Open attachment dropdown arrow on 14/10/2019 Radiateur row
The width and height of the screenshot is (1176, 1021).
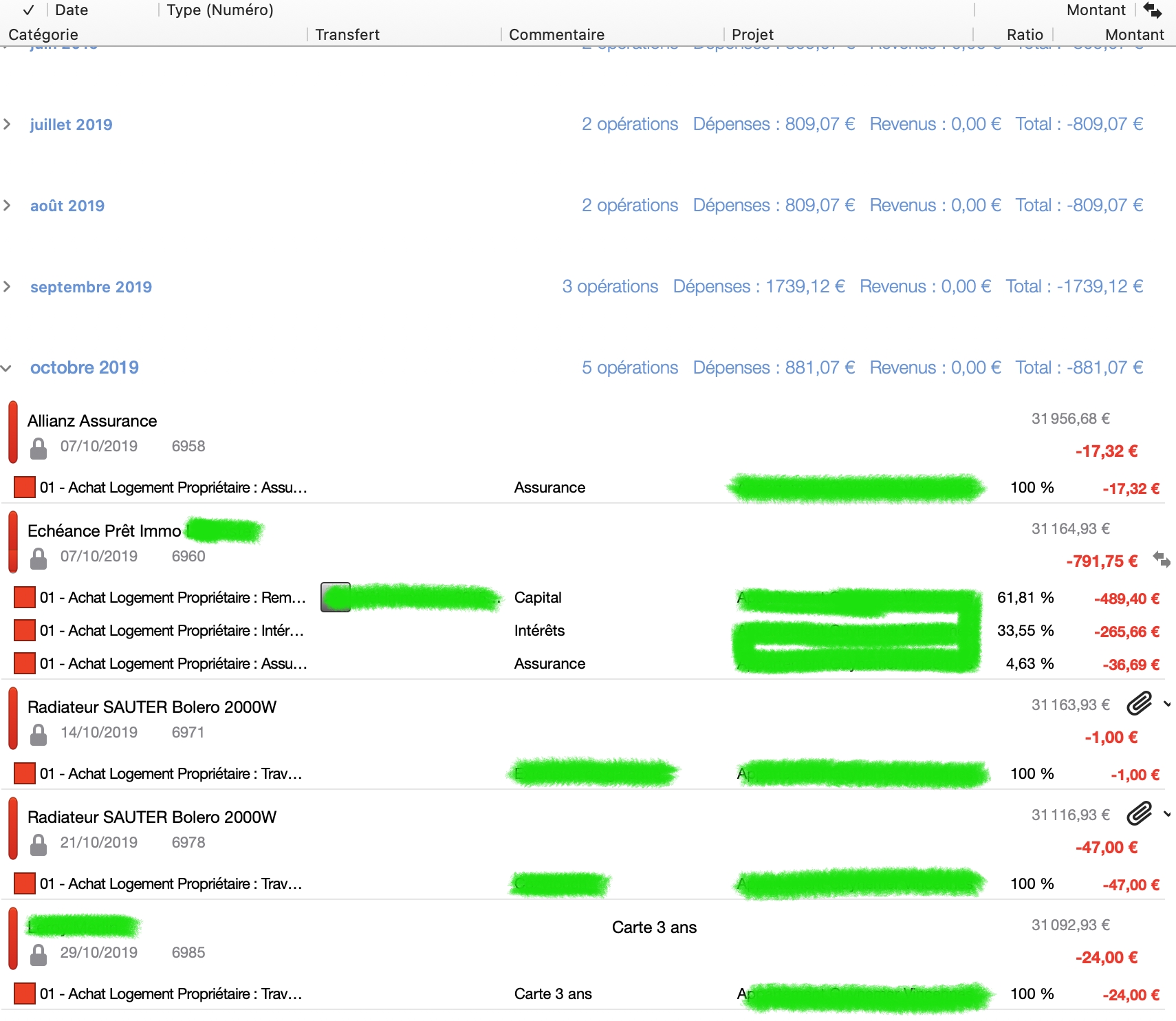click(x=1166, y=704)
